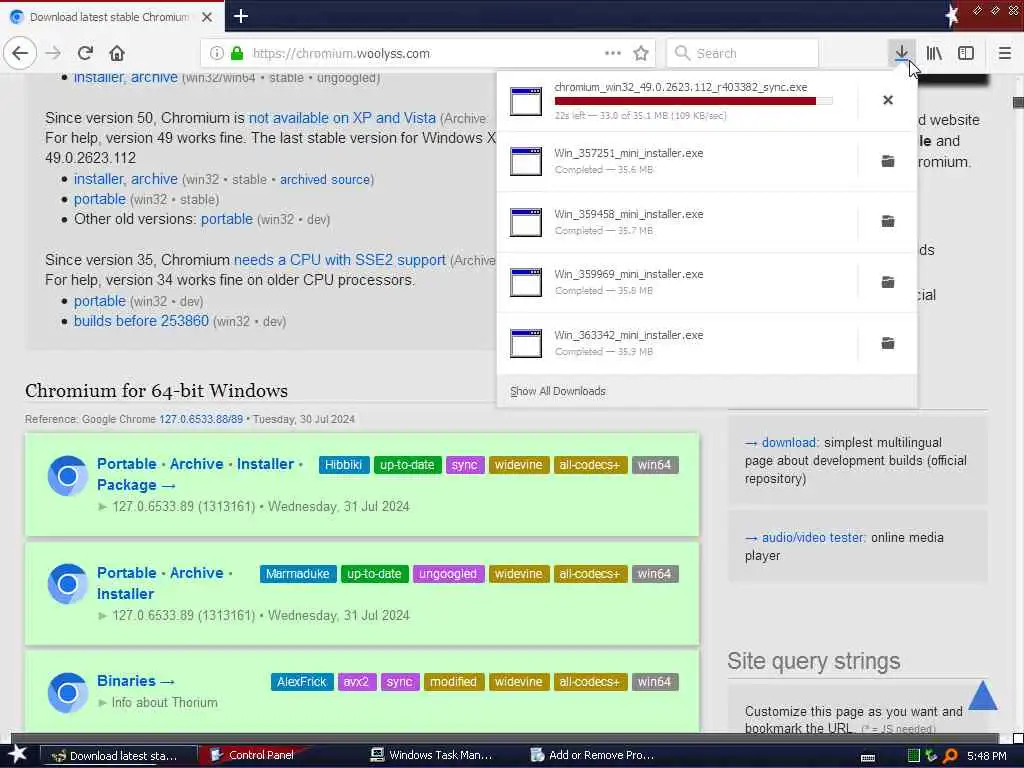Toggle the downloads panel arrow button

[901, 54]
